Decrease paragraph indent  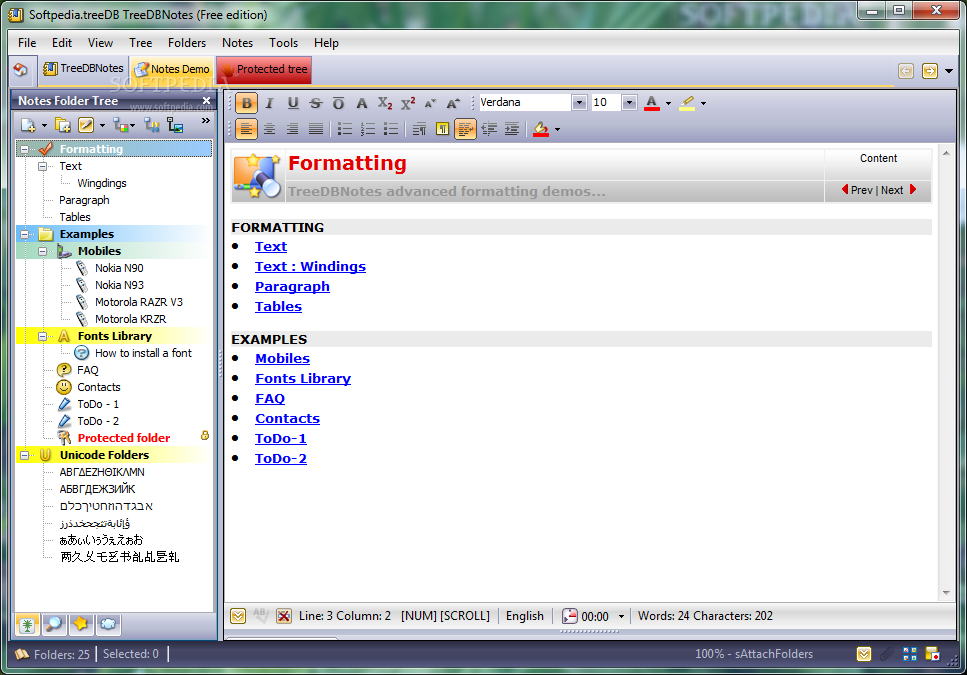[489, 129]
